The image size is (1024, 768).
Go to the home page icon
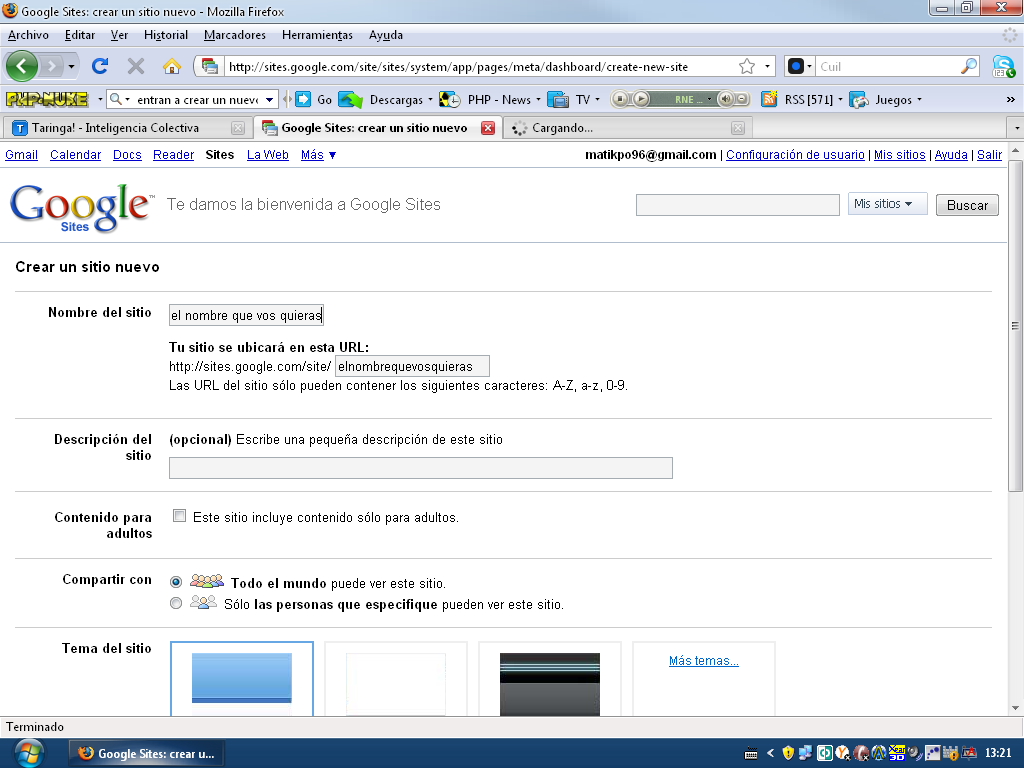tap(171, 66)
